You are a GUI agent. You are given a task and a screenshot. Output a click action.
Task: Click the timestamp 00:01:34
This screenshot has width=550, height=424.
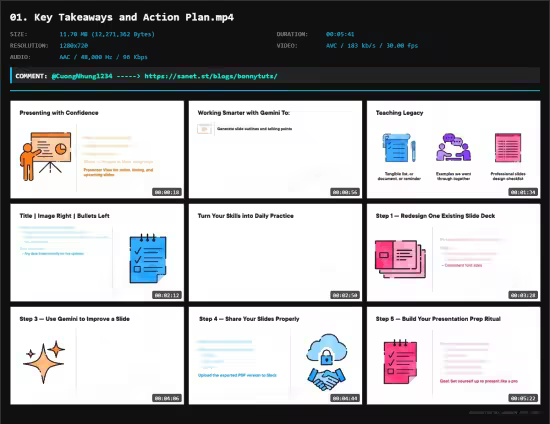(523, 192)
